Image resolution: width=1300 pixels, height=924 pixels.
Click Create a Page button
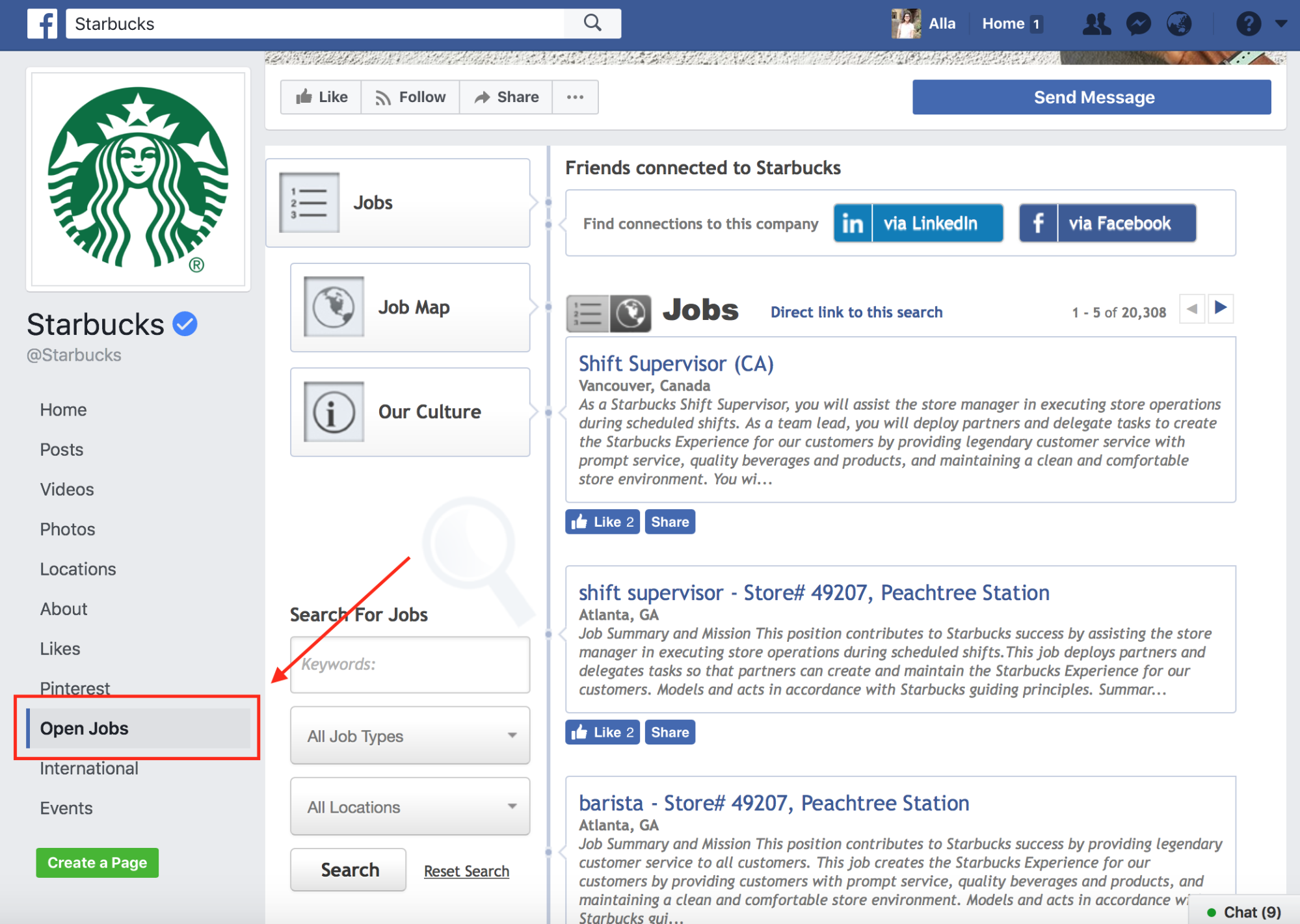(x=98, y=863)
